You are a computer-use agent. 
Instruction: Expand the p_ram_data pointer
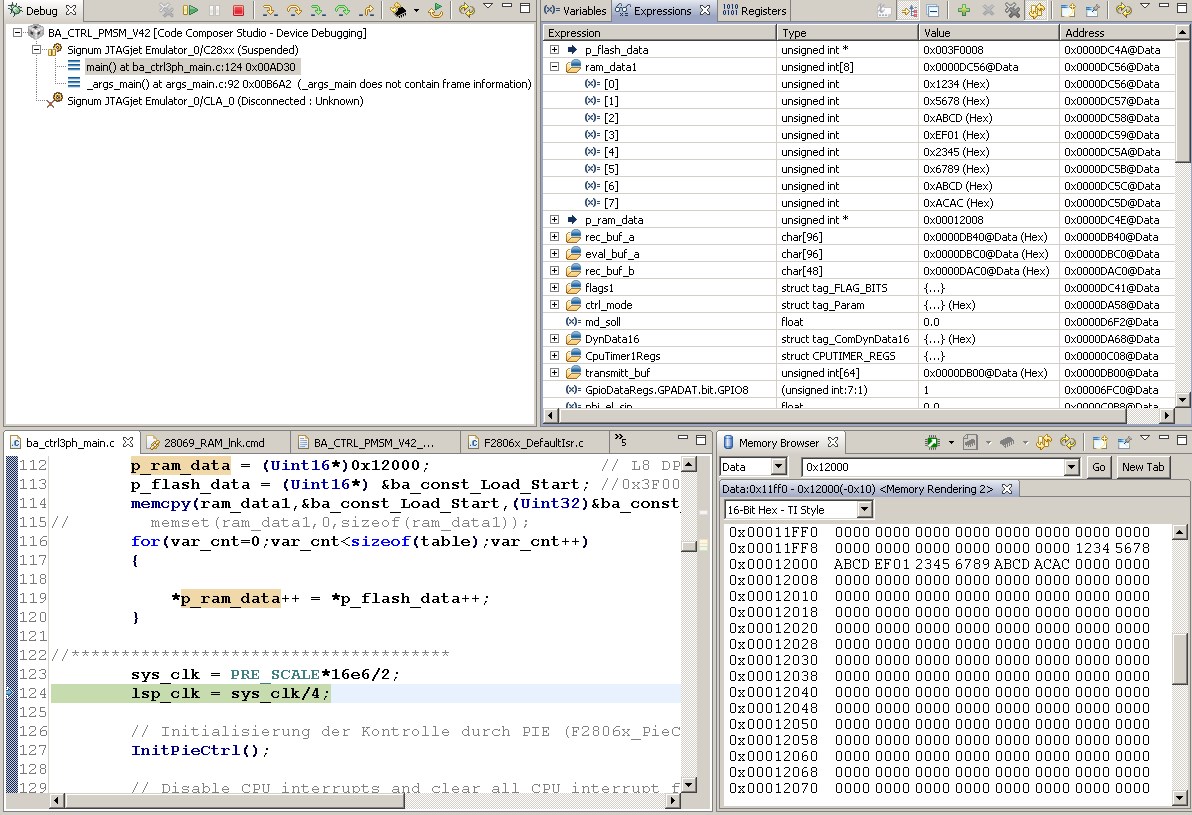coord(554,220)
